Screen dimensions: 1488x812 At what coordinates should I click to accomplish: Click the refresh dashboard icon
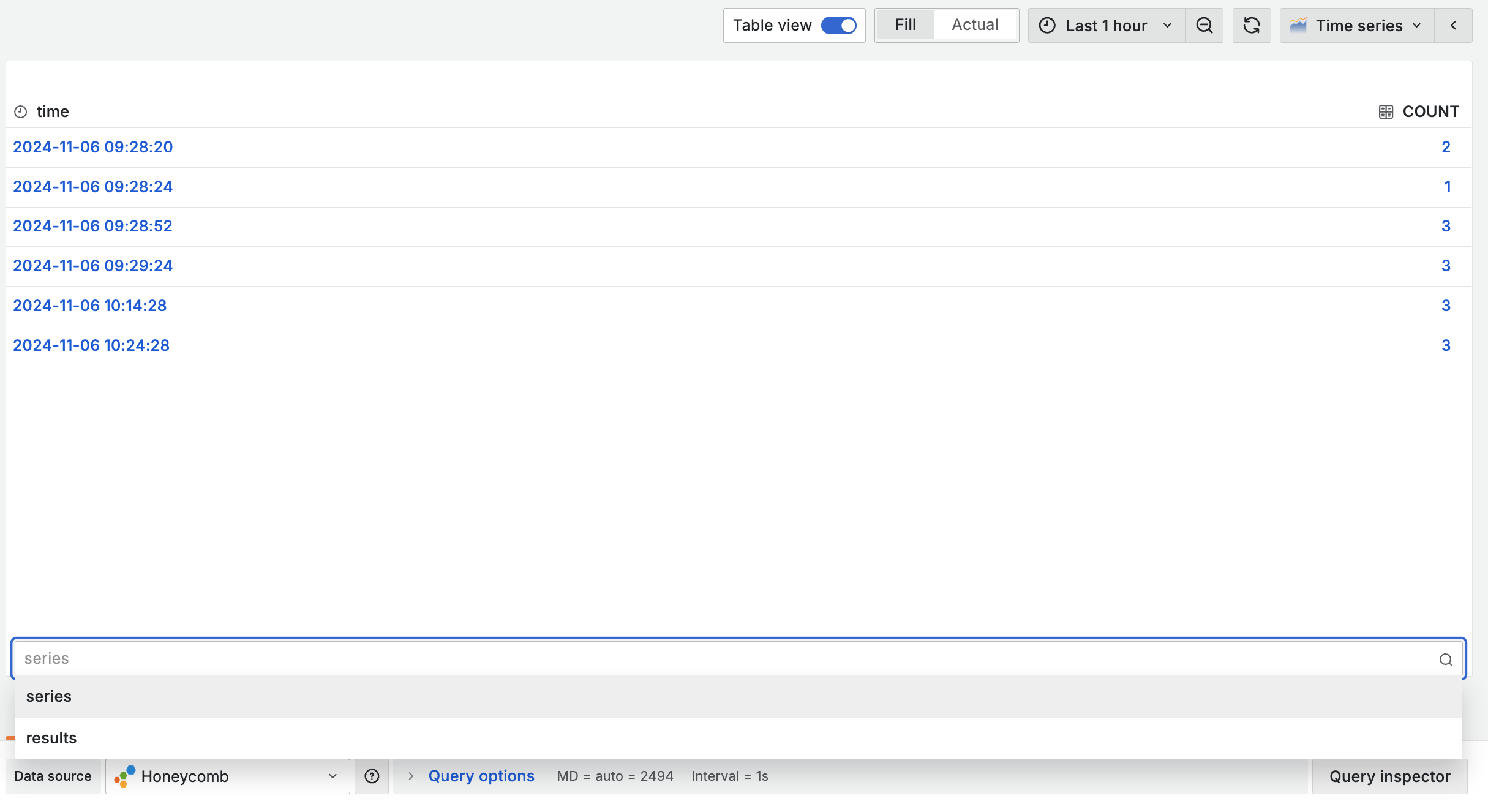[x=1251, y=26]
